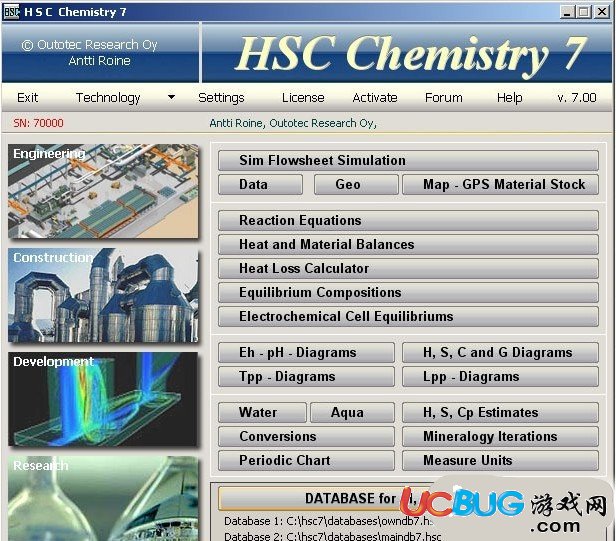Click the Activate menu item
616x541 pixels.
(x=375, y=97)
